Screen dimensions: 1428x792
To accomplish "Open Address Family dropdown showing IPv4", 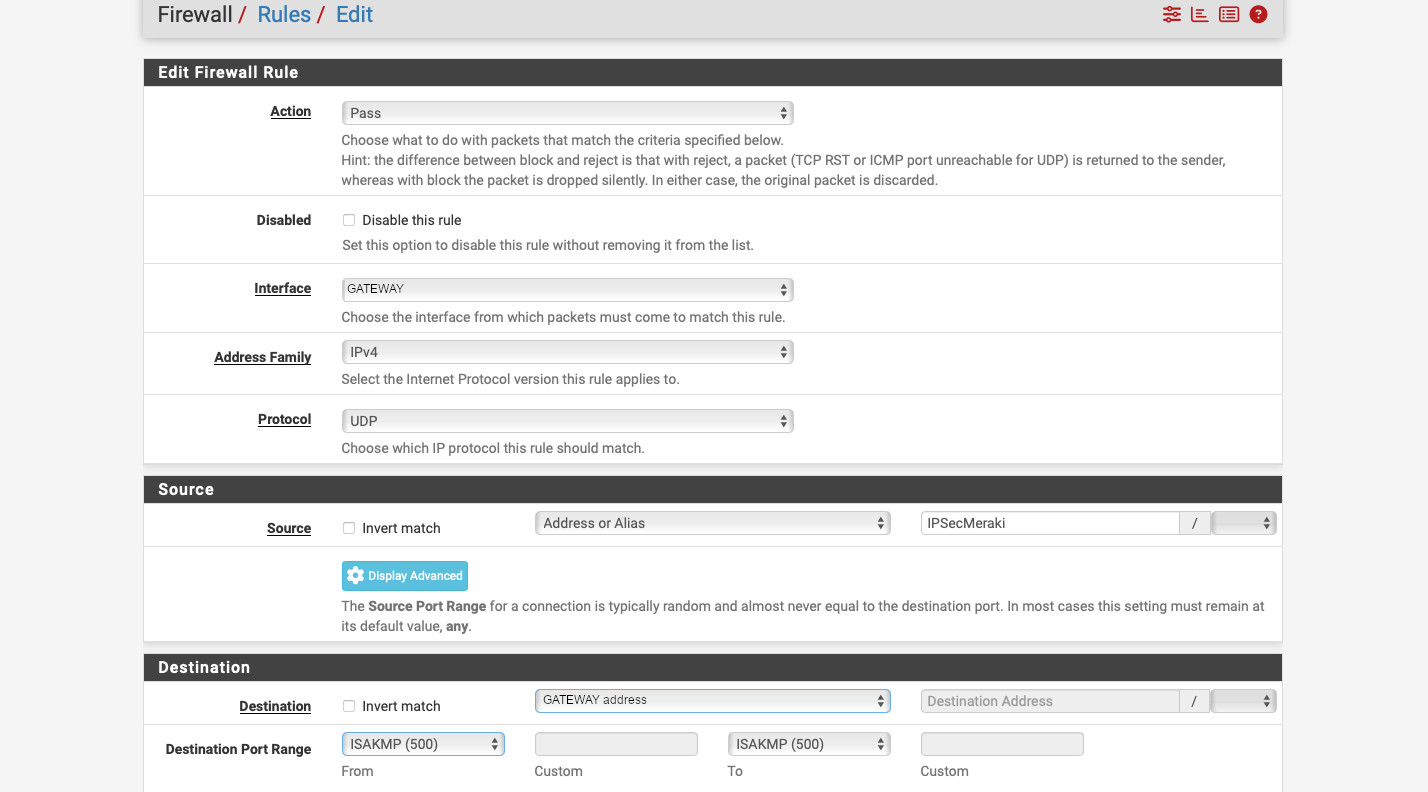I will tap(567, 352).
